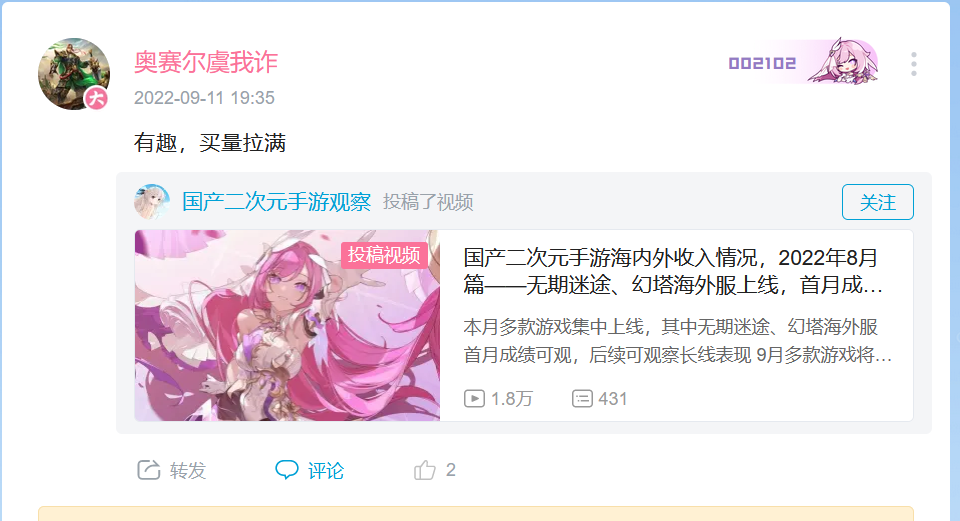Open the three-dot more options menu
960x521 pixels.
913,64
